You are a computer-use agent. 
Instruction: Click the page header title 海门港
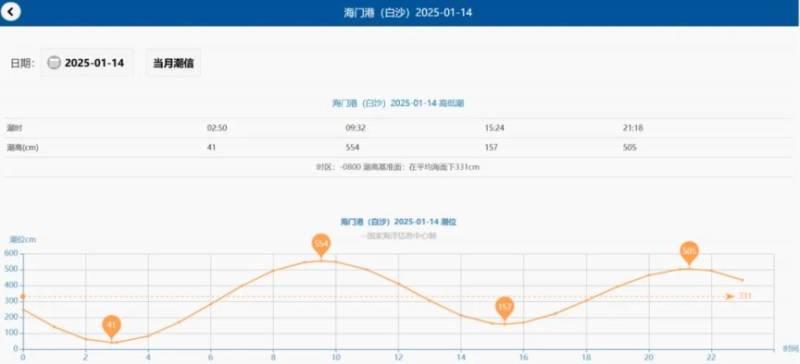pyautogui.click(x=408, y=12)
